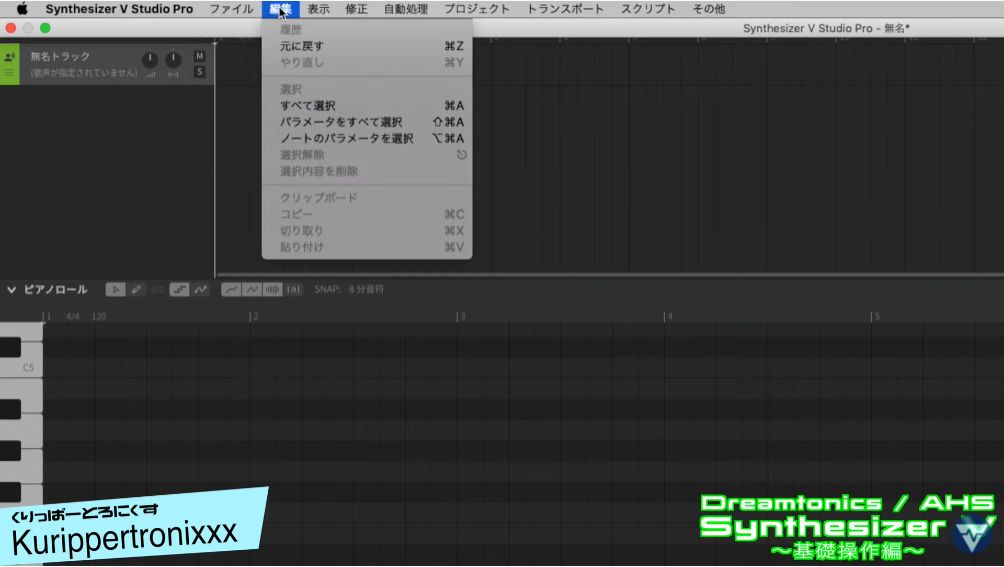Open the 自動処理 menu

[406, 9]
